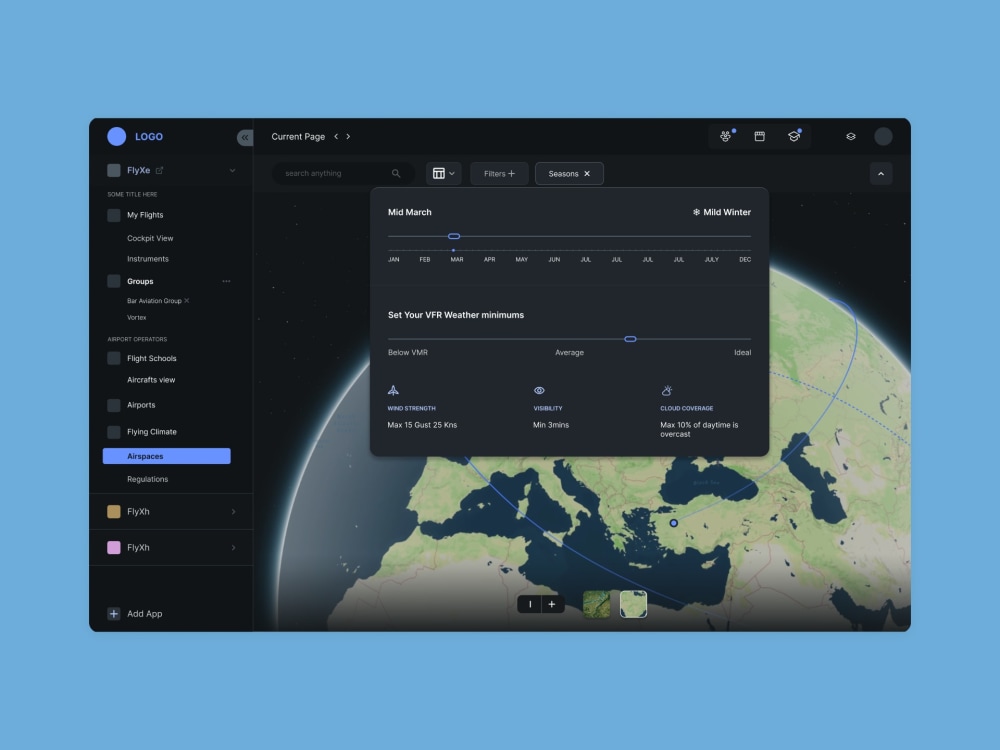Click Min 3mins visibility value

point(551,425)
